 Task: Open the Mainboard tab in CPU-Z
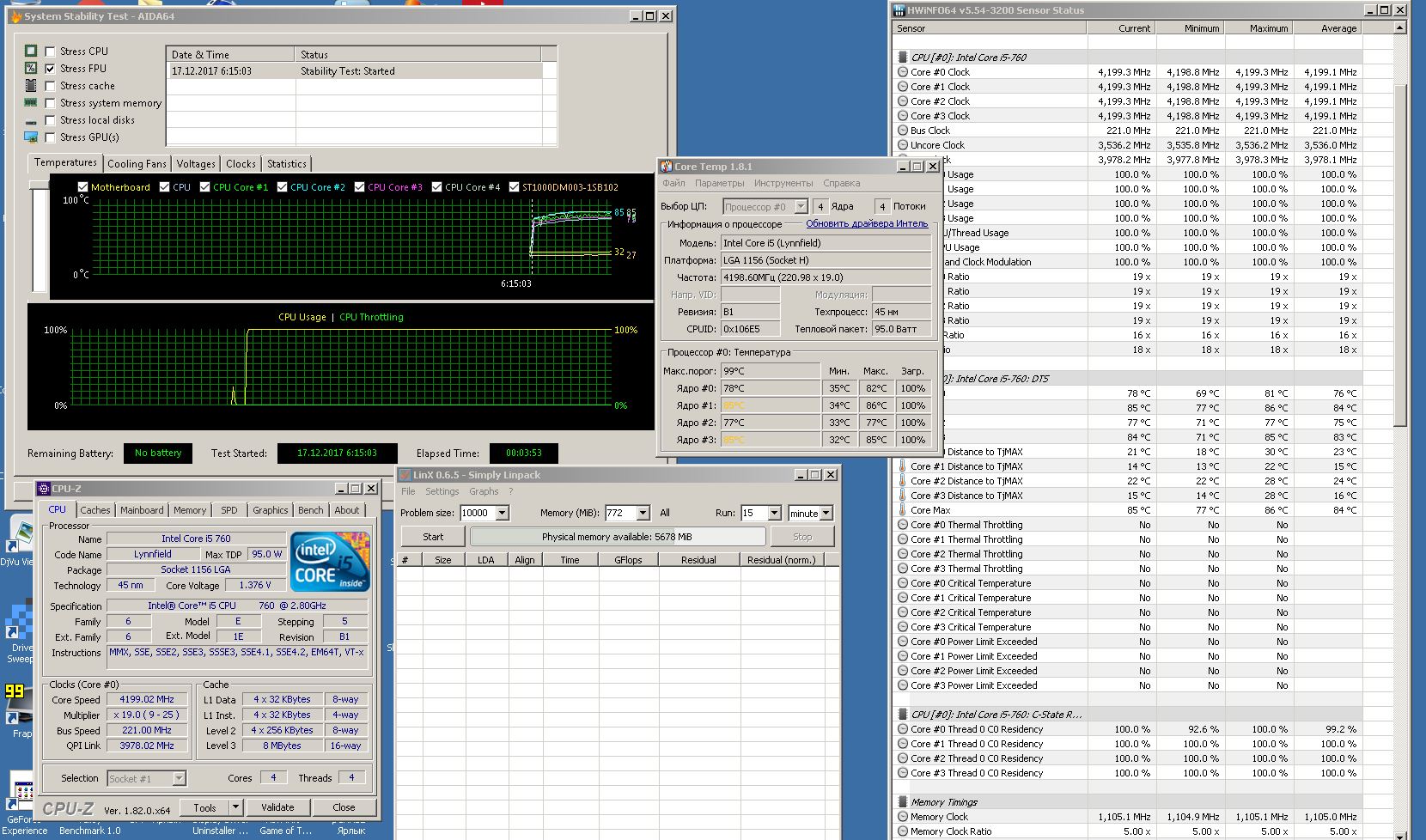click(142, 510)
